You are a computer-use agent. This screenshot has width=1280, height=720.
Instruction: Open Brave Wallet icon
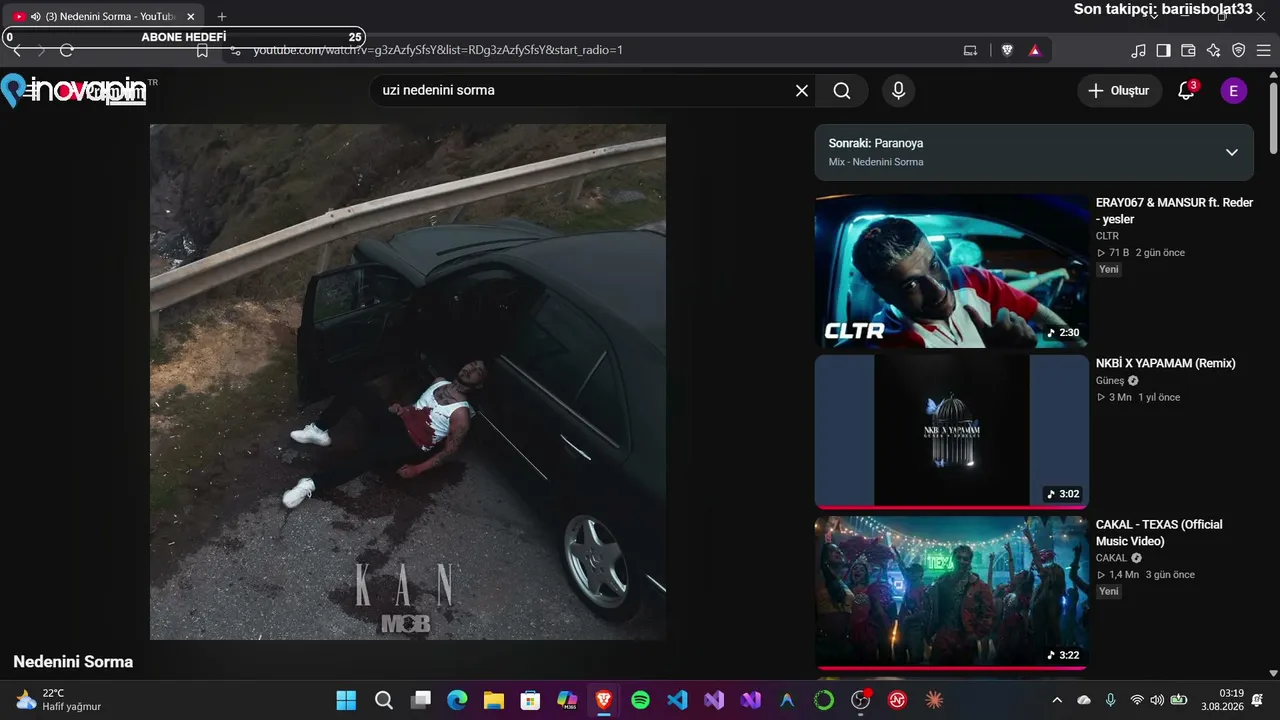click(1188, 50)
